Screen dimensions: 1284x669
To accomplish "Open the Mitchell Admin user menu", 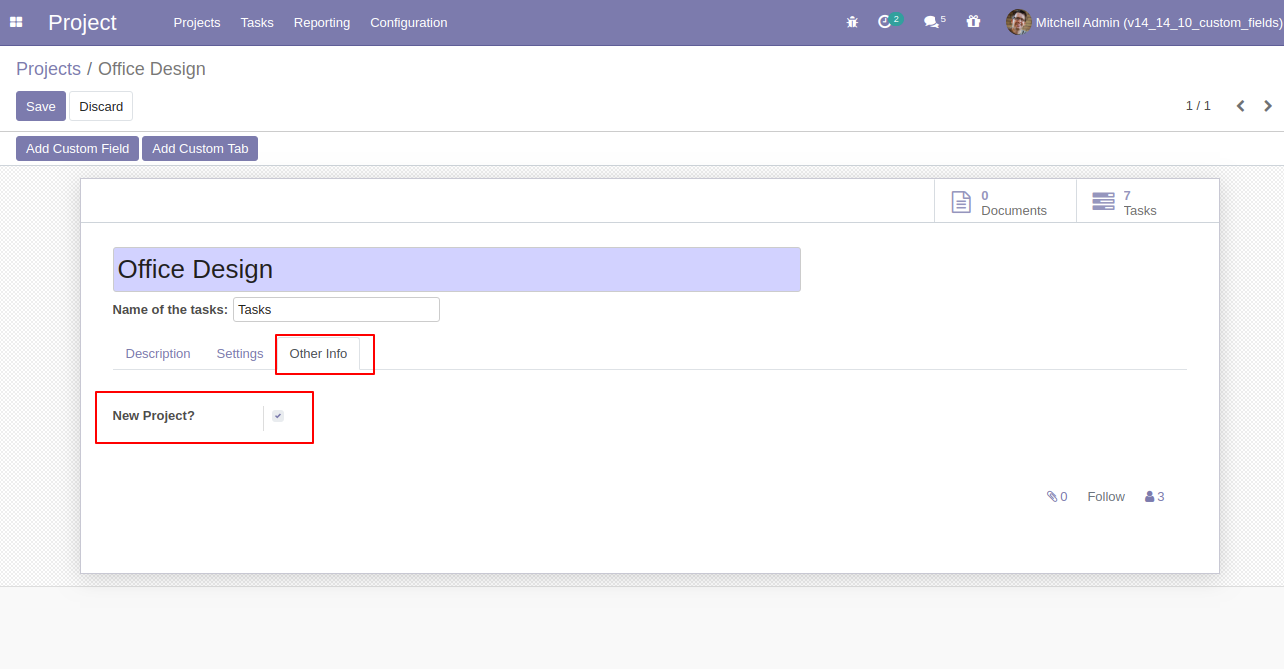I will coord(1144,22).
